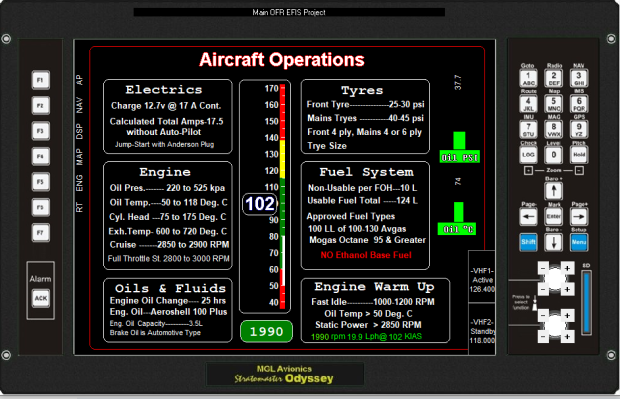Open Setup with the blue Menu key
The height and width of the screenshot is (399, 620).
[579, 242]
